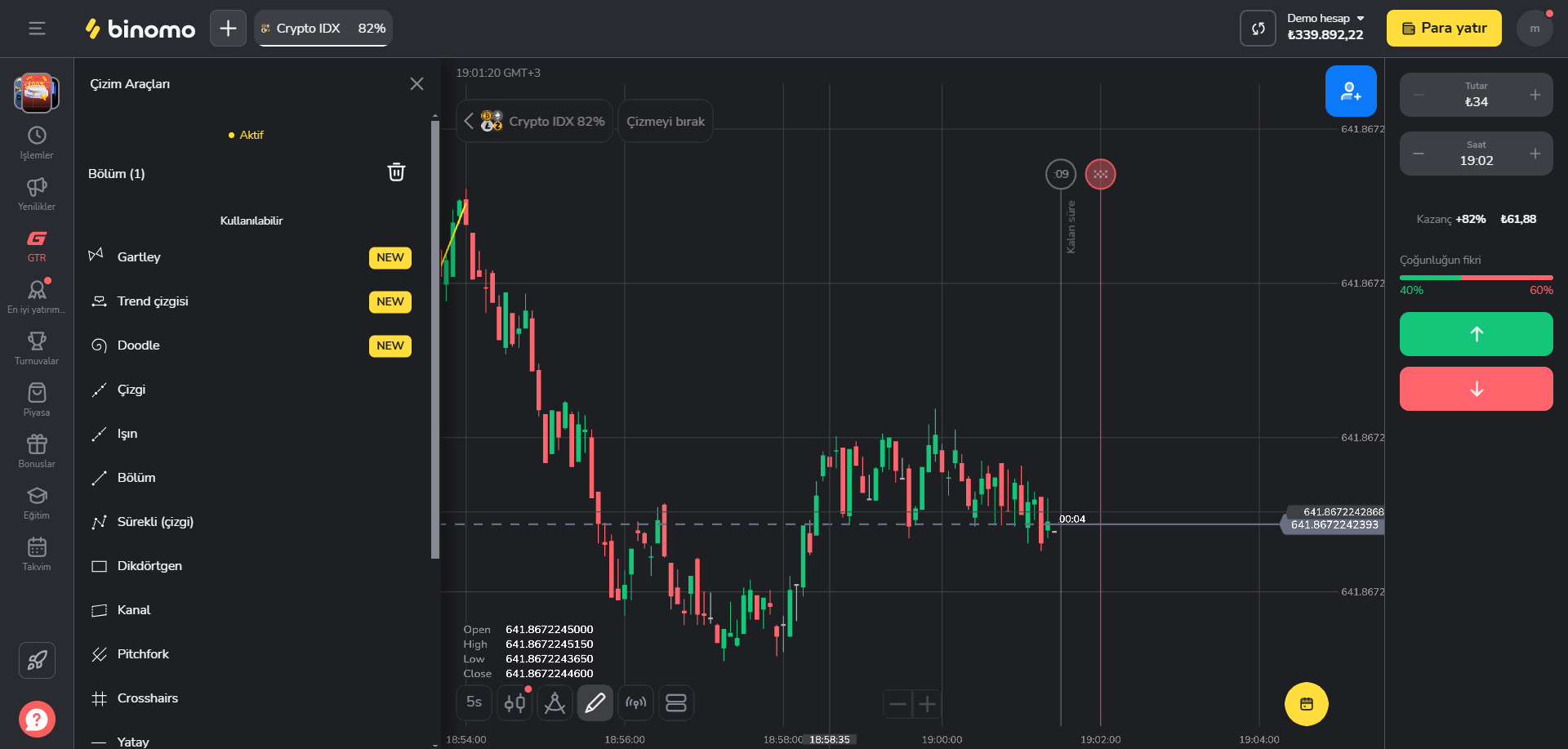Open the chart type candlestick icon
This screenshot has height=749, width=1568.
(x=514, y=703)
